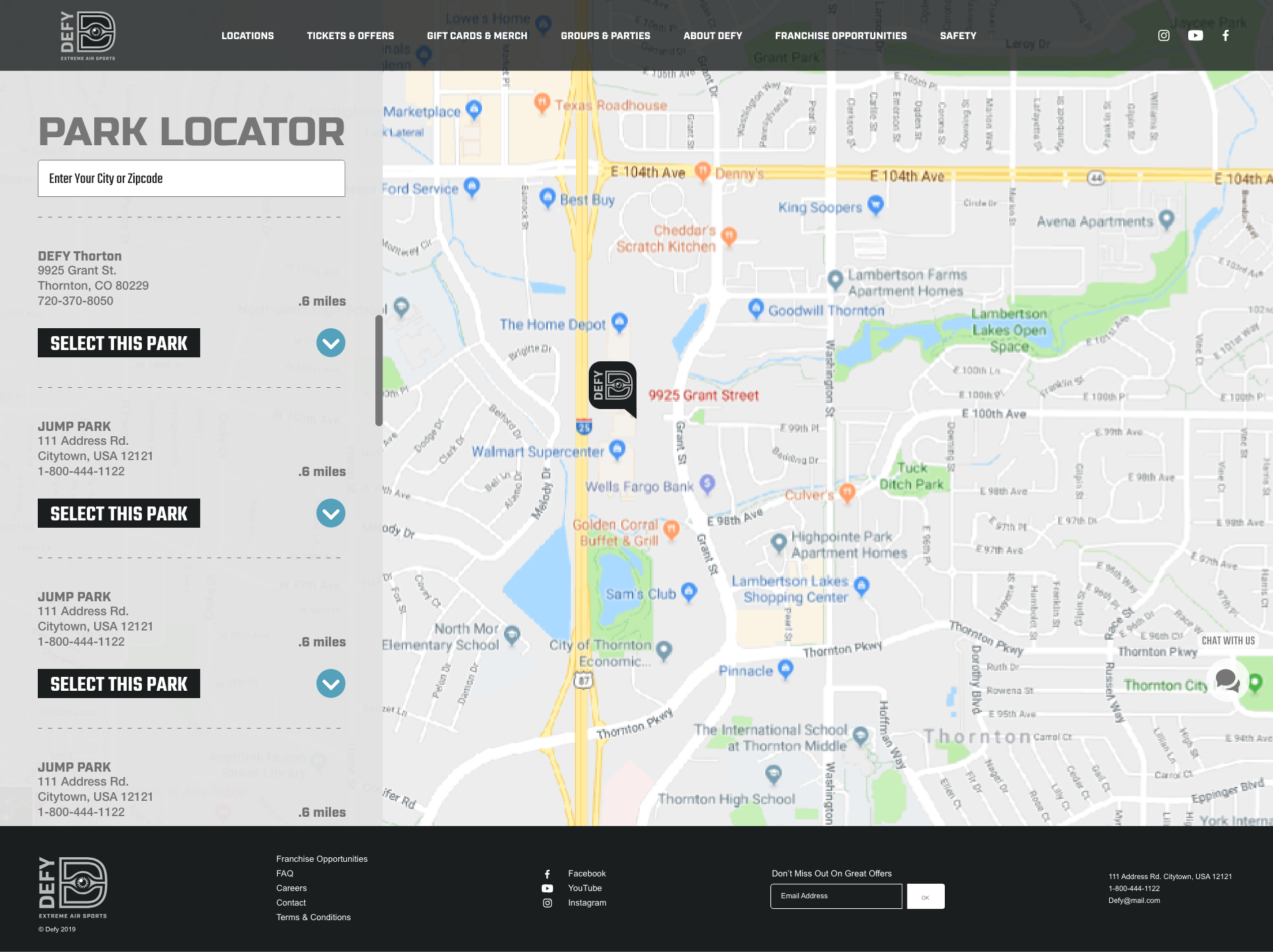Click the DEFY map marker pin
Screen dimensions: 1273x952
pos(612,386)
